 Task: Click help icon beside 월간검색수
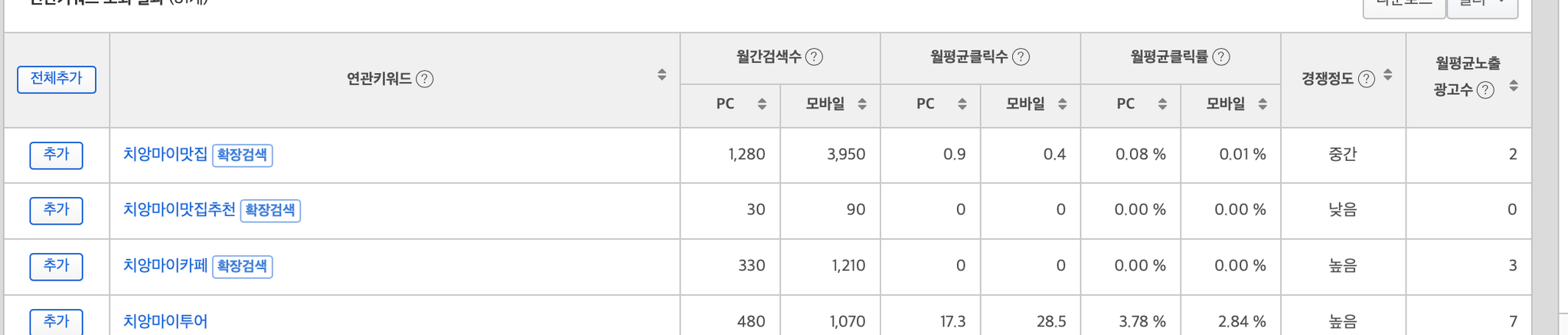[815, 57]
